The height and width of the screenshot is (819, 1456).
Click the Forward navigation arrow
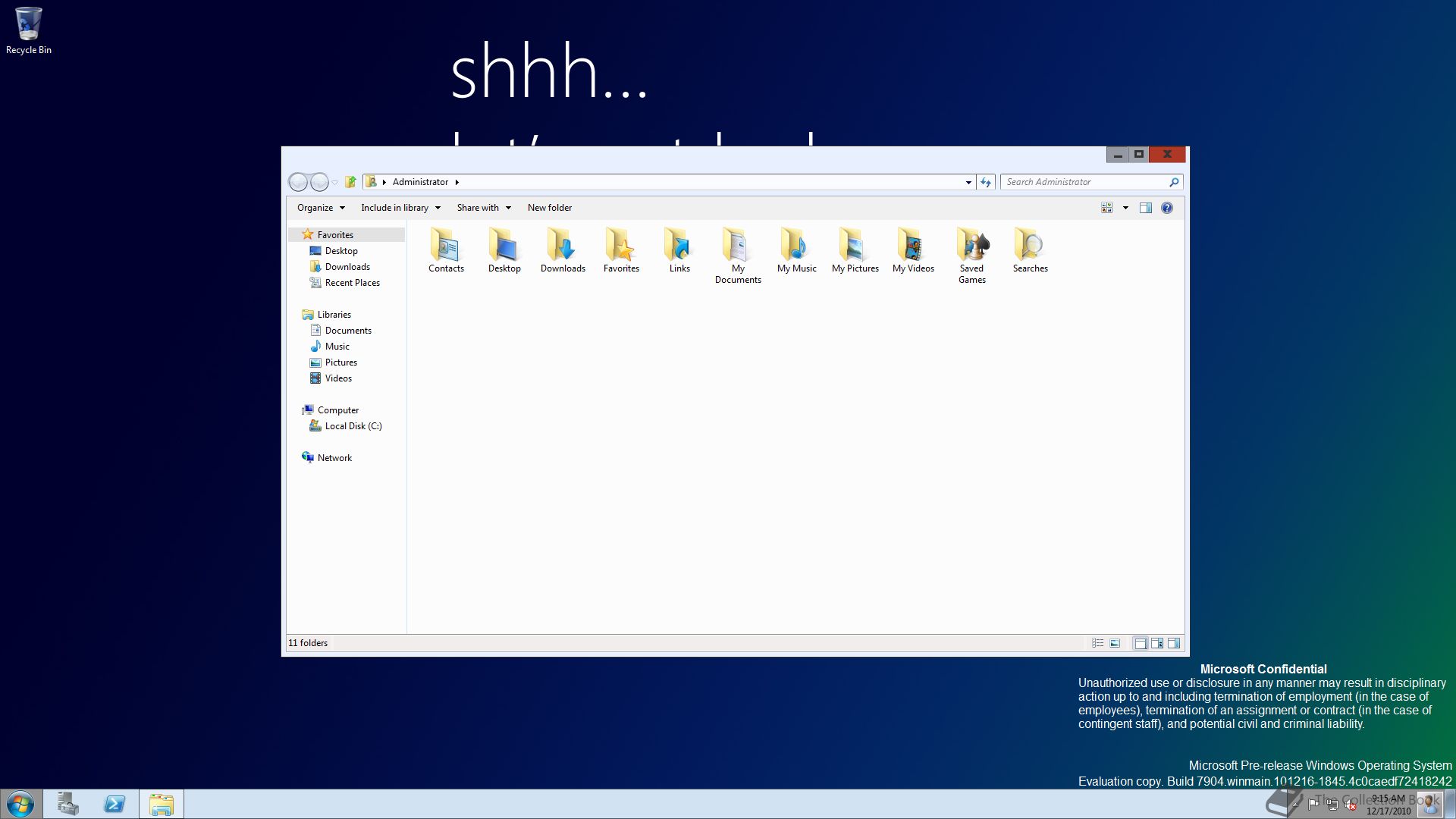pos(319,182)
